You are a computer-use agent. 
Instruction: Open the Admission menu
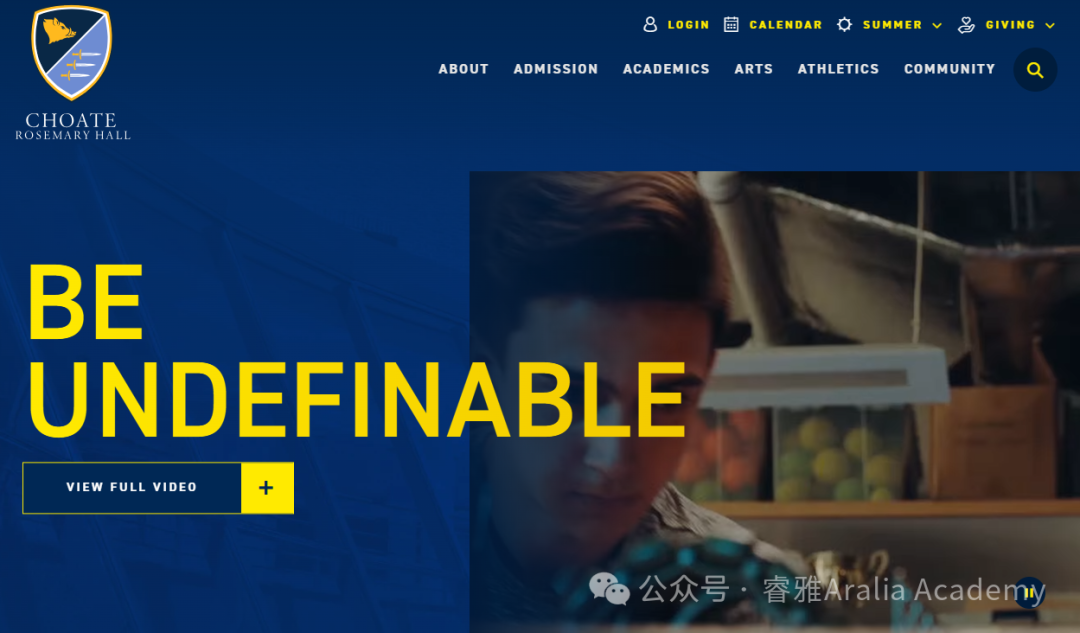click(x=556, y=69)
